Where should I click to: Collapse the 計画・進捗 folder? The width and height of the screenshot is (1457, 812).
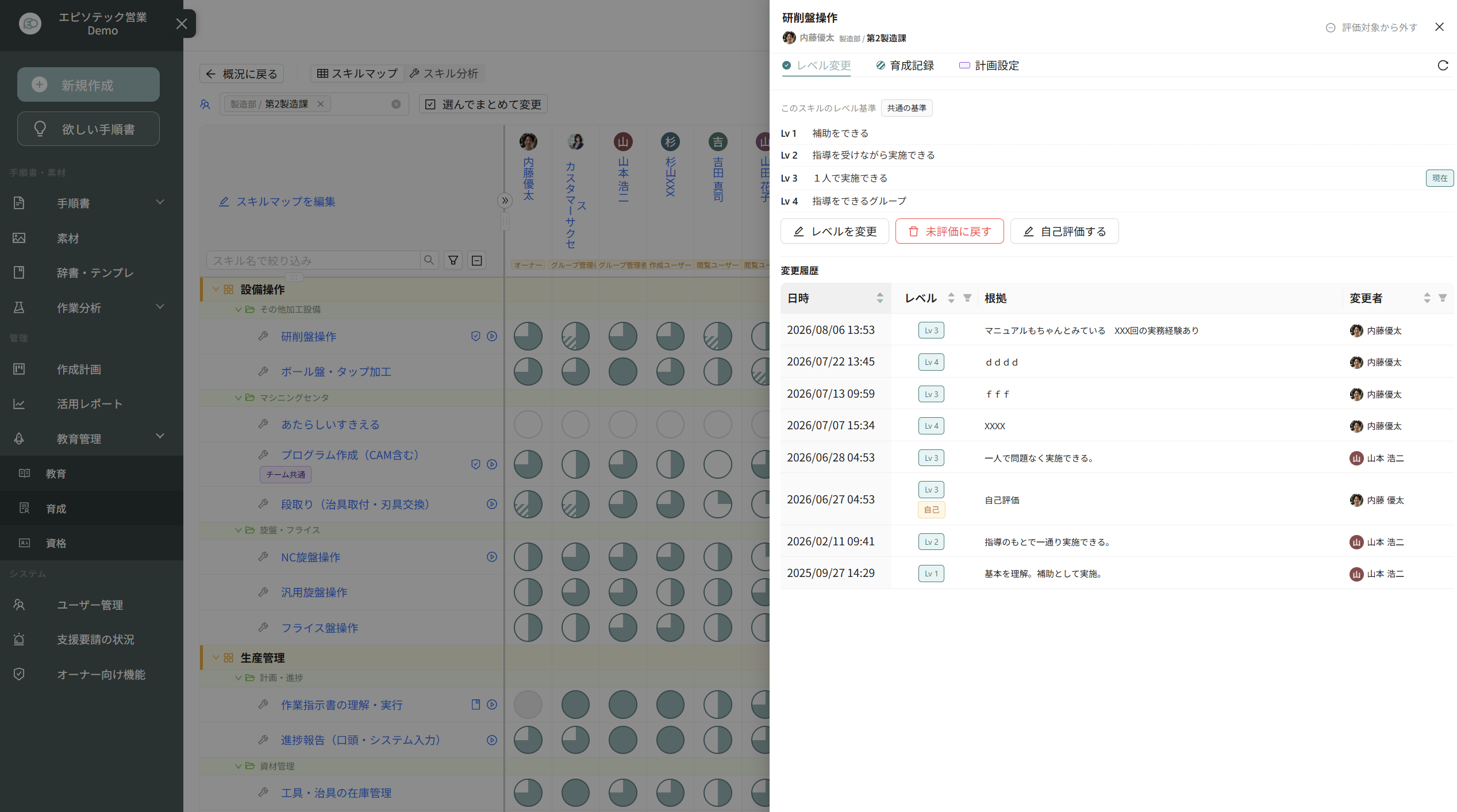(x=239, y=678)
